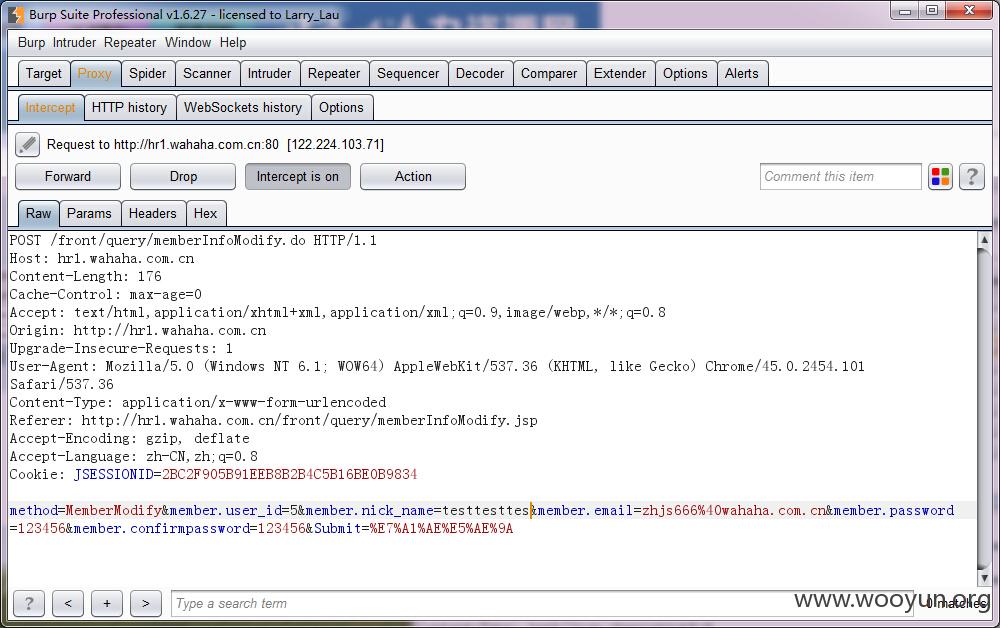Click member.confirmpassword parameter in body
This screenshot has height=628, width=1000.
pyautogui.click(x=162, y=529)
